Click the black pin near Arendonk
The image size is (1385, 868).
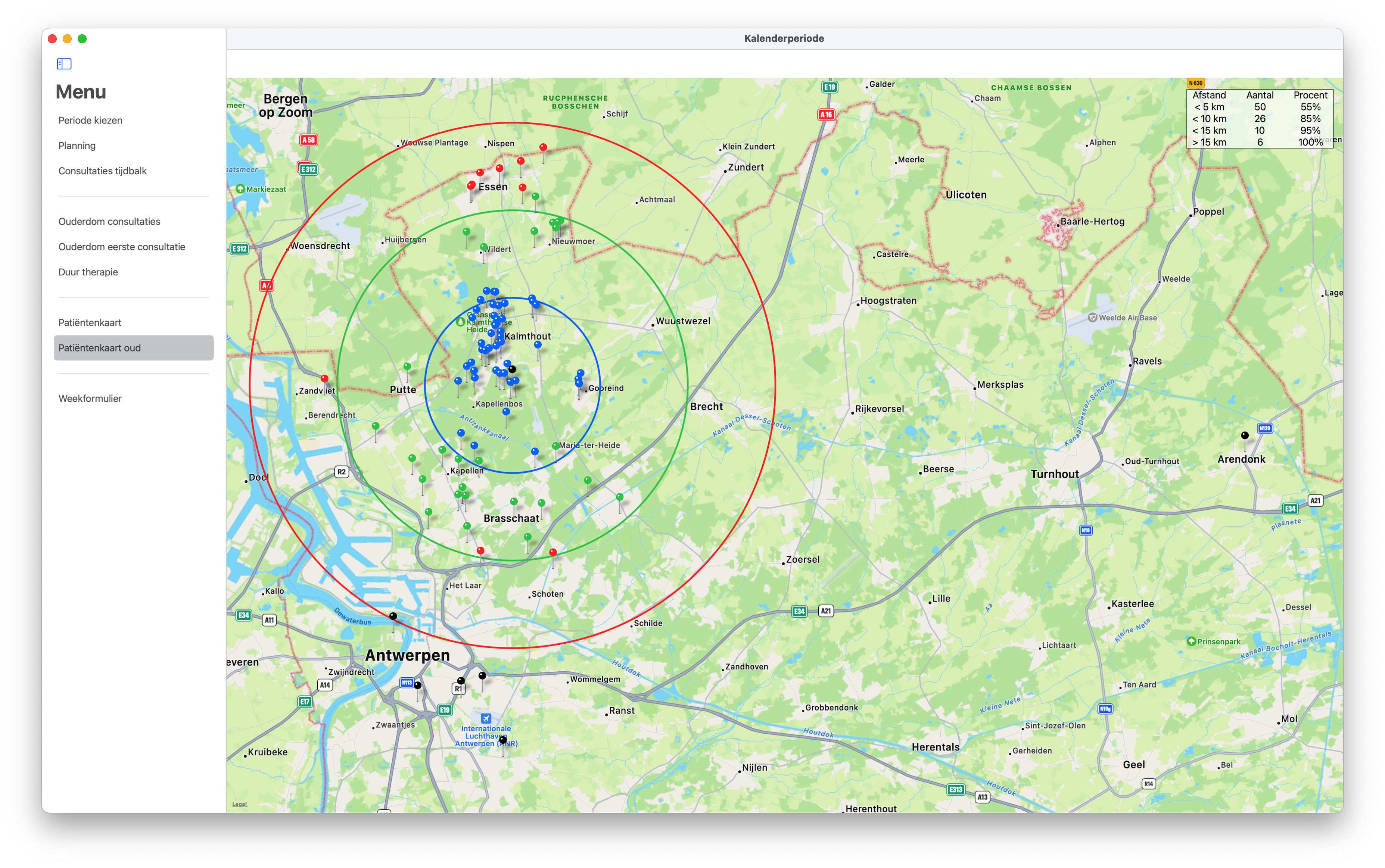[1244, 436]
